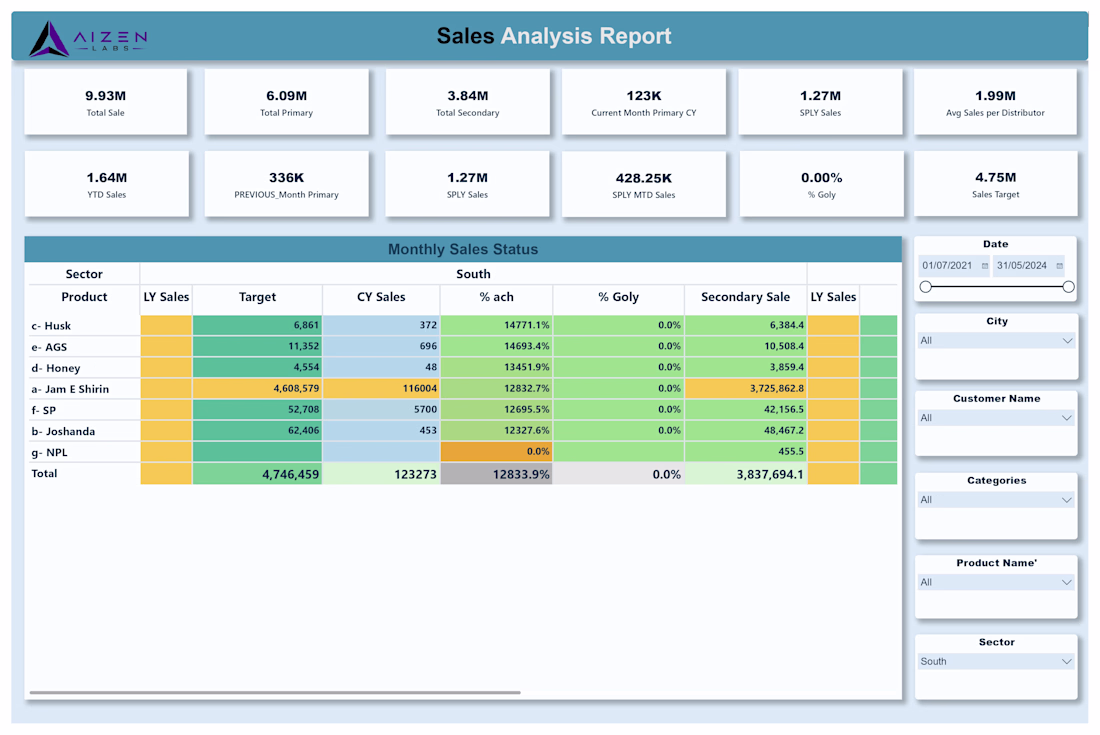Select the YTD Sales 1.64M card
1100x735 pixels.
click(107, 184)
